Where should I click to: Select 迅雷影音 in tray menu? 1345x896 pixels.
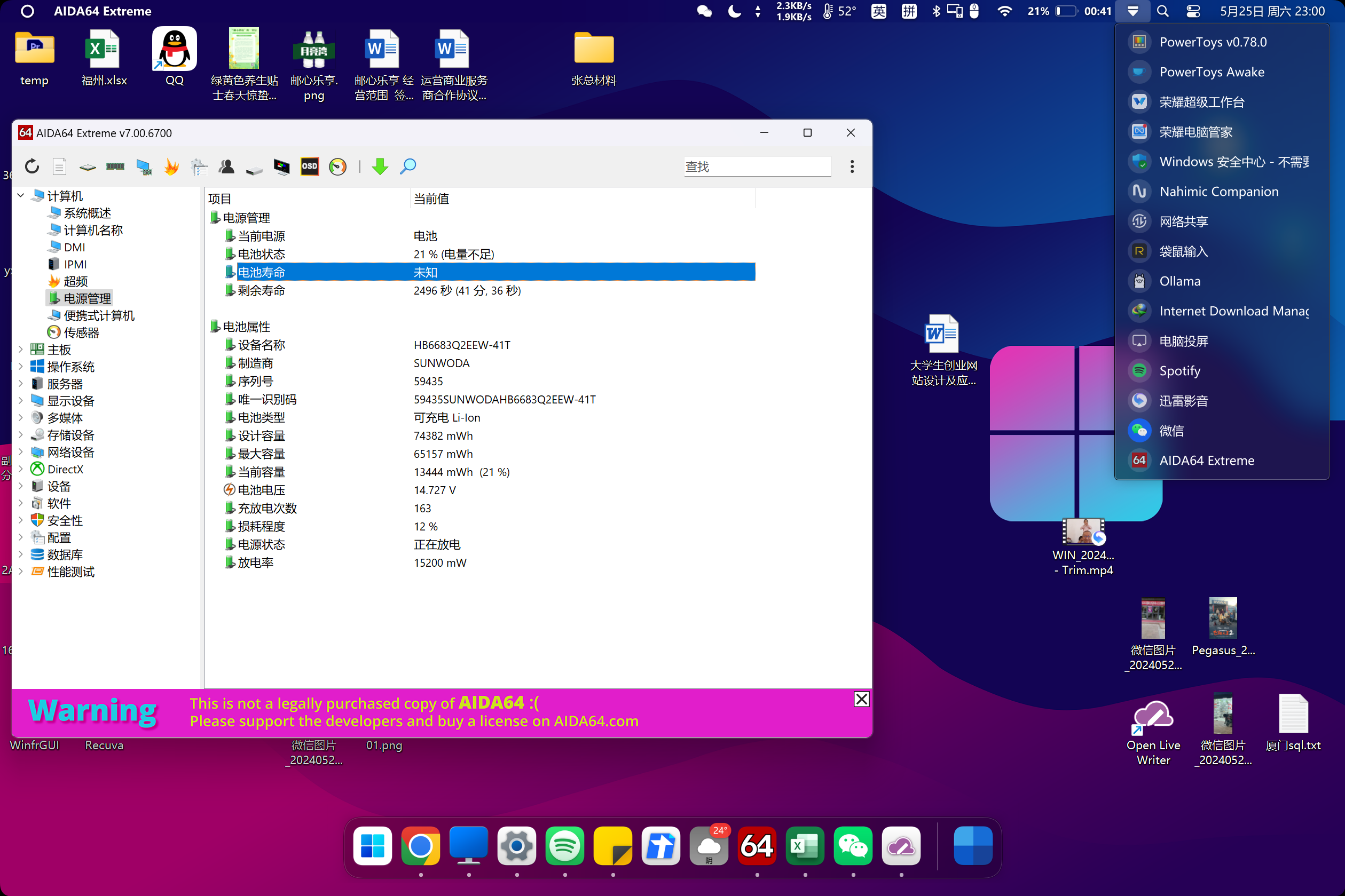click(1222, 401)
